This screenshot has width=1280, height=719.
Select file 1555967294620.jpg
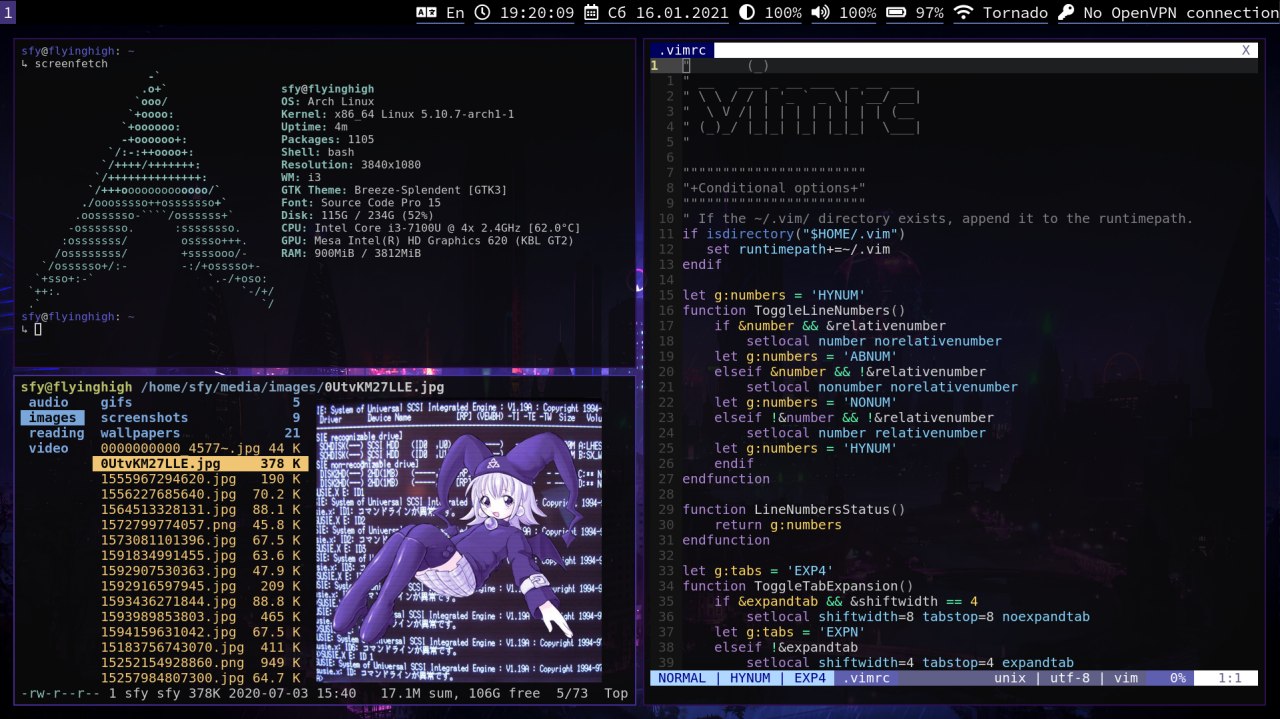point(200,479)
